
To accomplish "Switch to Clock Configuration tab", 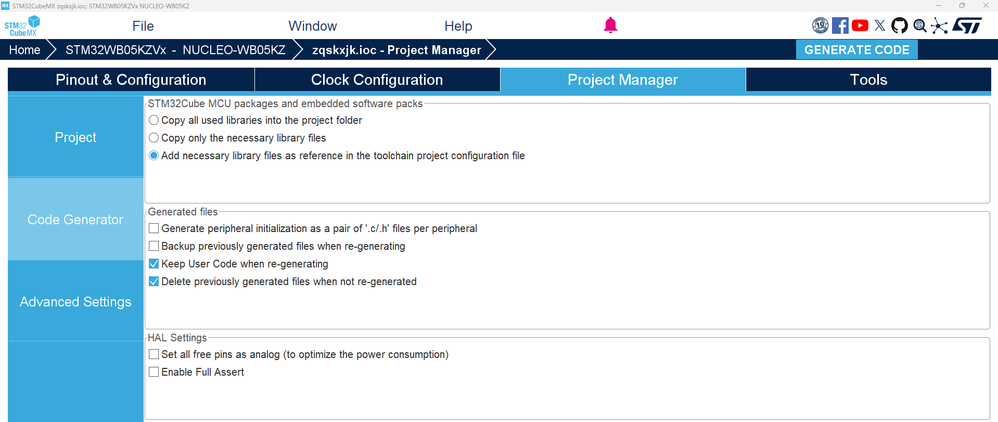I will [x=377, y=80].
